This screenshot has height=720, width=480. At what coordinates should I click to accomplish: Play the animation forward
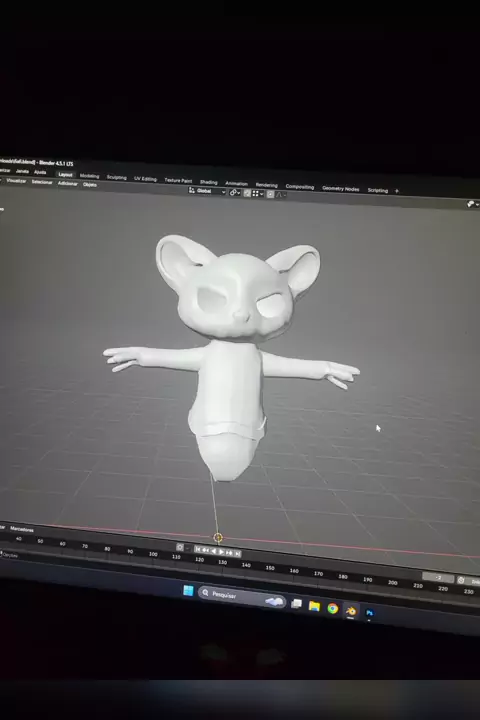coord(221,551)
